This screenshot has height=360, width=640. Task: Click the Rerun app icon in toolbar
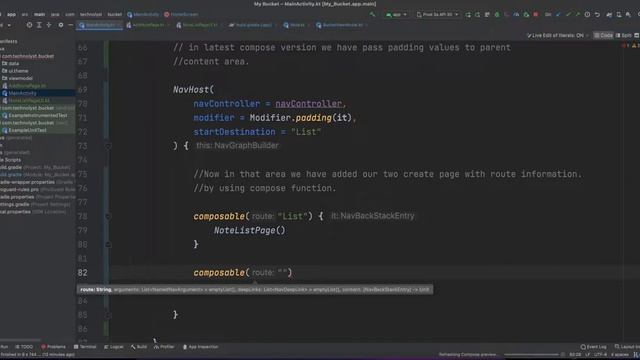pyautogui.click(x=468, y=14)
